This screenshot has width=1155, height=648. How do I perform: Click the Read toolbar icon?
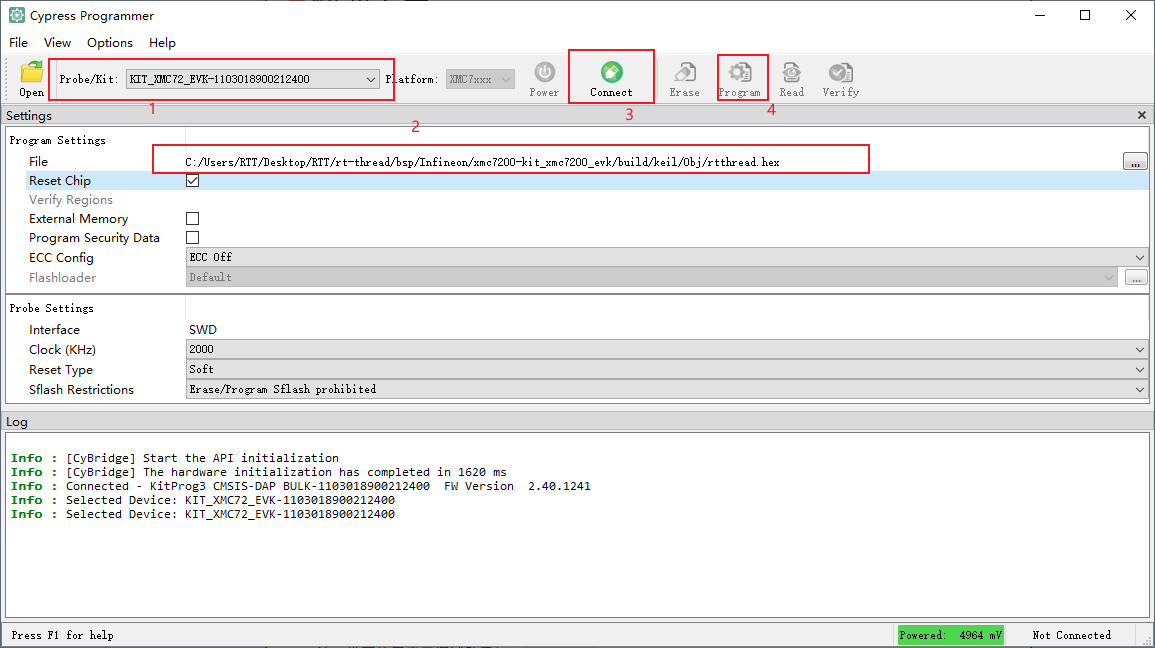[x=791, y=73]
